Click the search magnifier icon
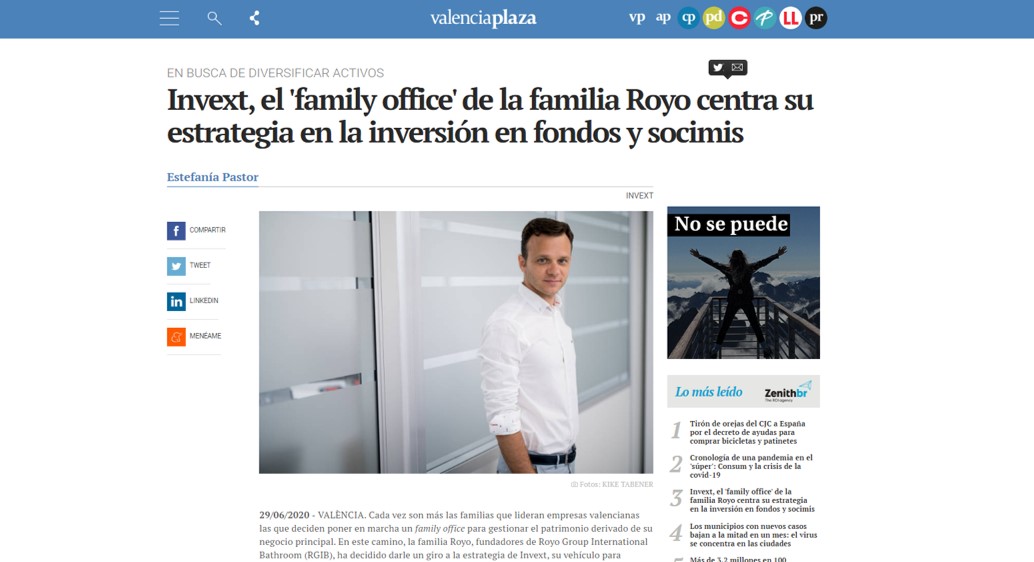Image resolution: width=1034 pixels, height=562 pixels. pyautogui.click(x=214, y=18)
